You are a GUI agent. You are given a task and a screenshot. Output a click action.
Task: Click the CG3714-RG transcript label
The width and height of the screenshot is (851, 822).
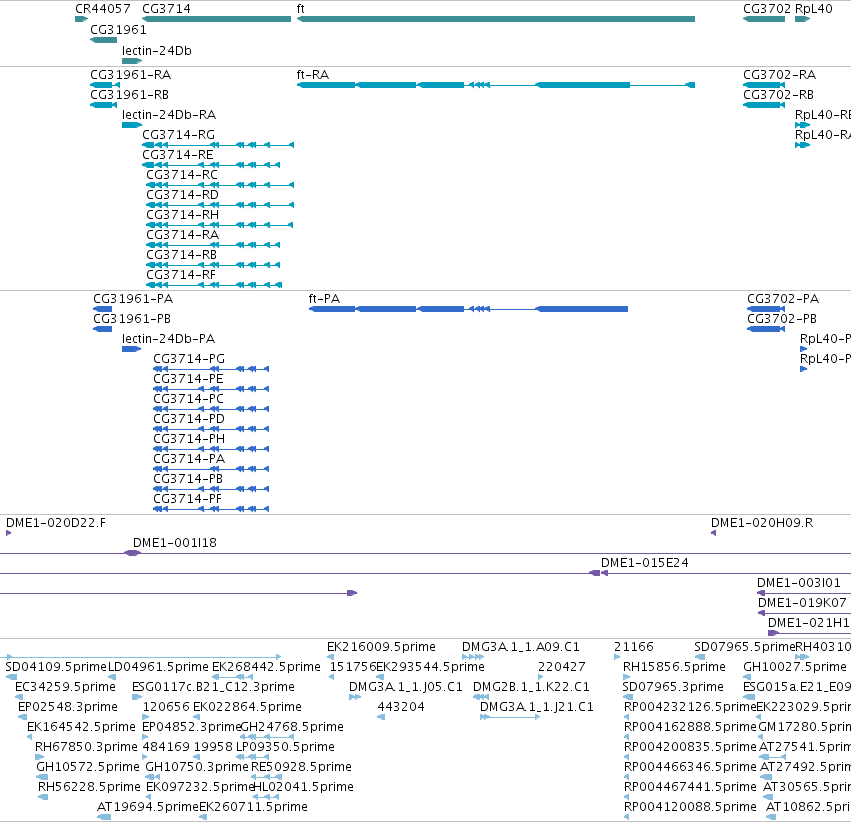(179, 135)
